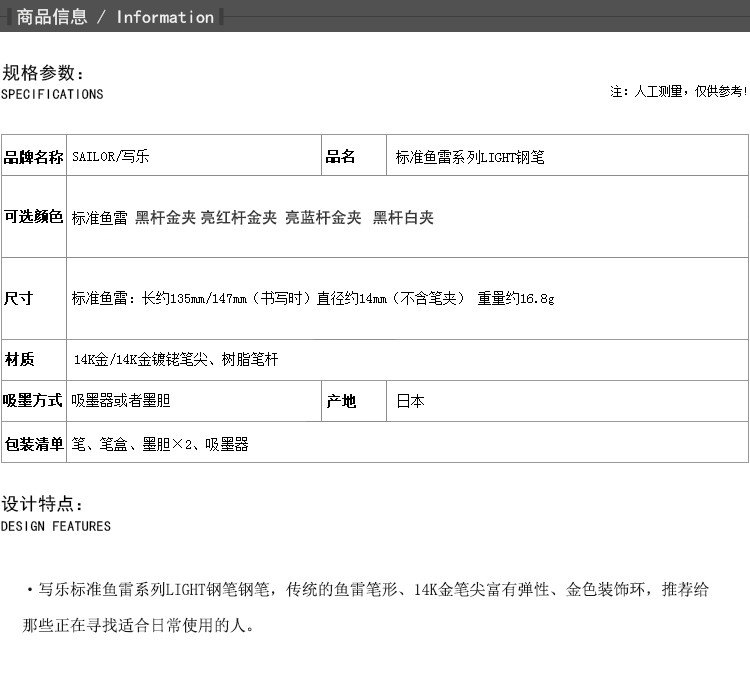Click the 吸墨方式 label cell
The image size is (750, 687).
[x=33, y=401]
